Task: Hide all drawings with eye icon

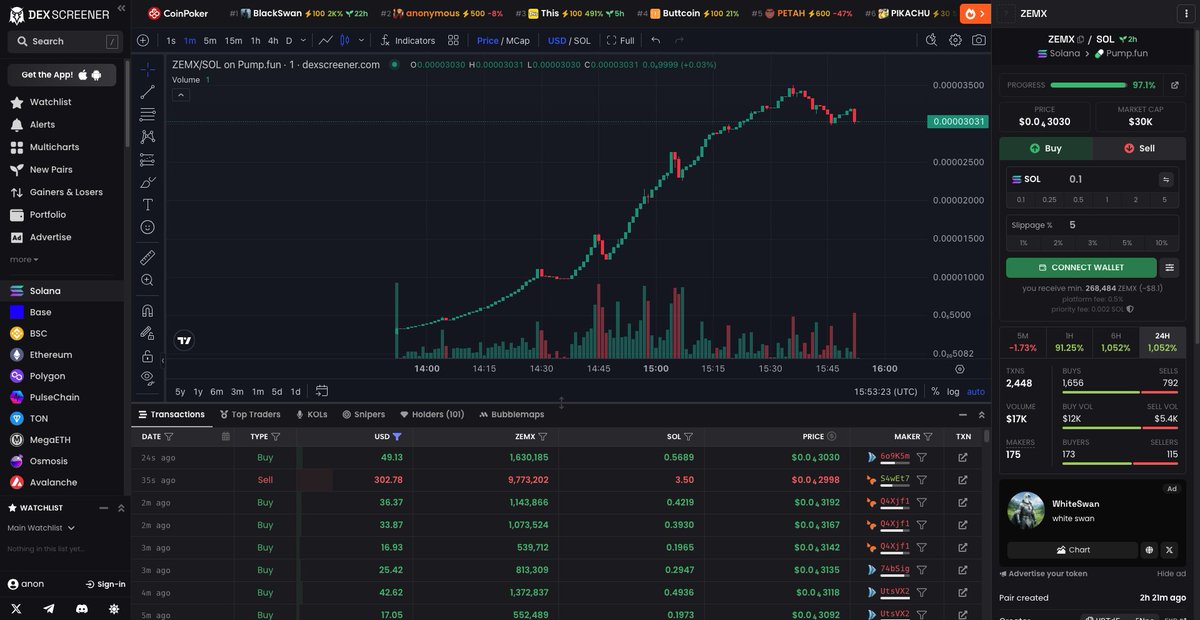Action: pyautogui.click(x=148, y=378)
